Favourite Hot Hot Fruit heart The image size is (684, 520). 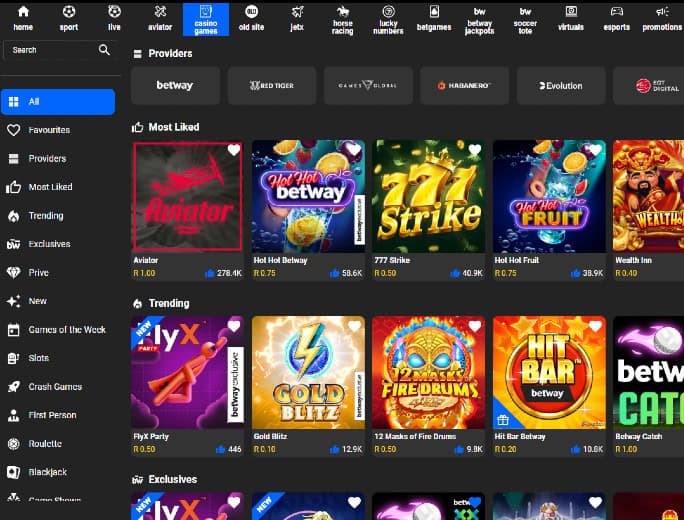[x=595, y=150]
